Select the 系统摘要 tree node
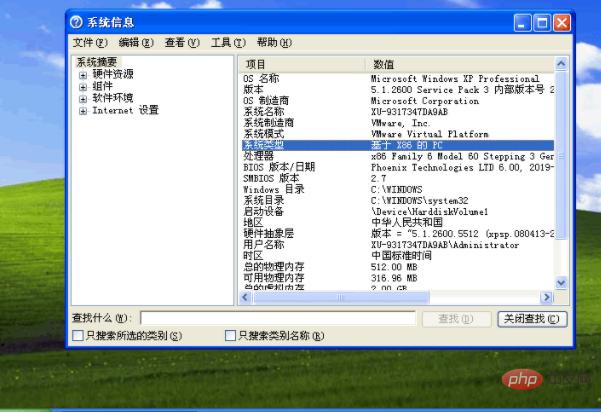The image size is (601, 412). tap(97, 62)
